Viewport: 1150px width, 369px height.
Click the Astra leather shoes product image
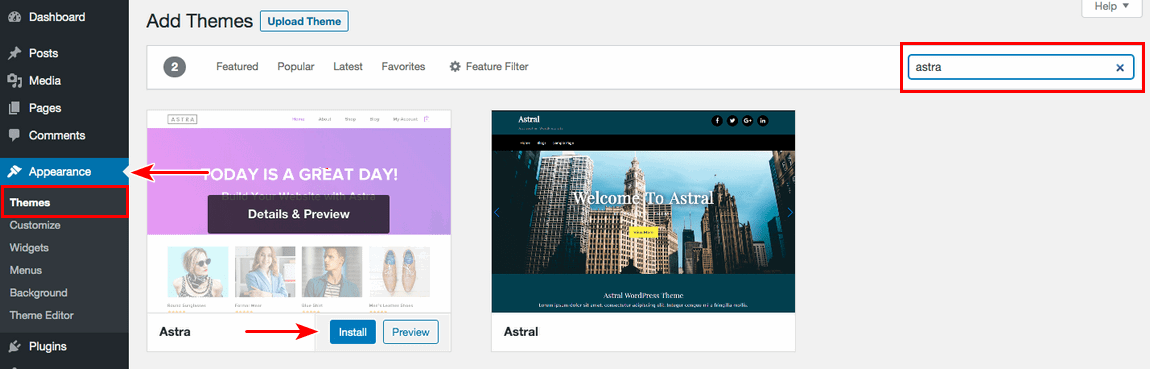(400, 271)
